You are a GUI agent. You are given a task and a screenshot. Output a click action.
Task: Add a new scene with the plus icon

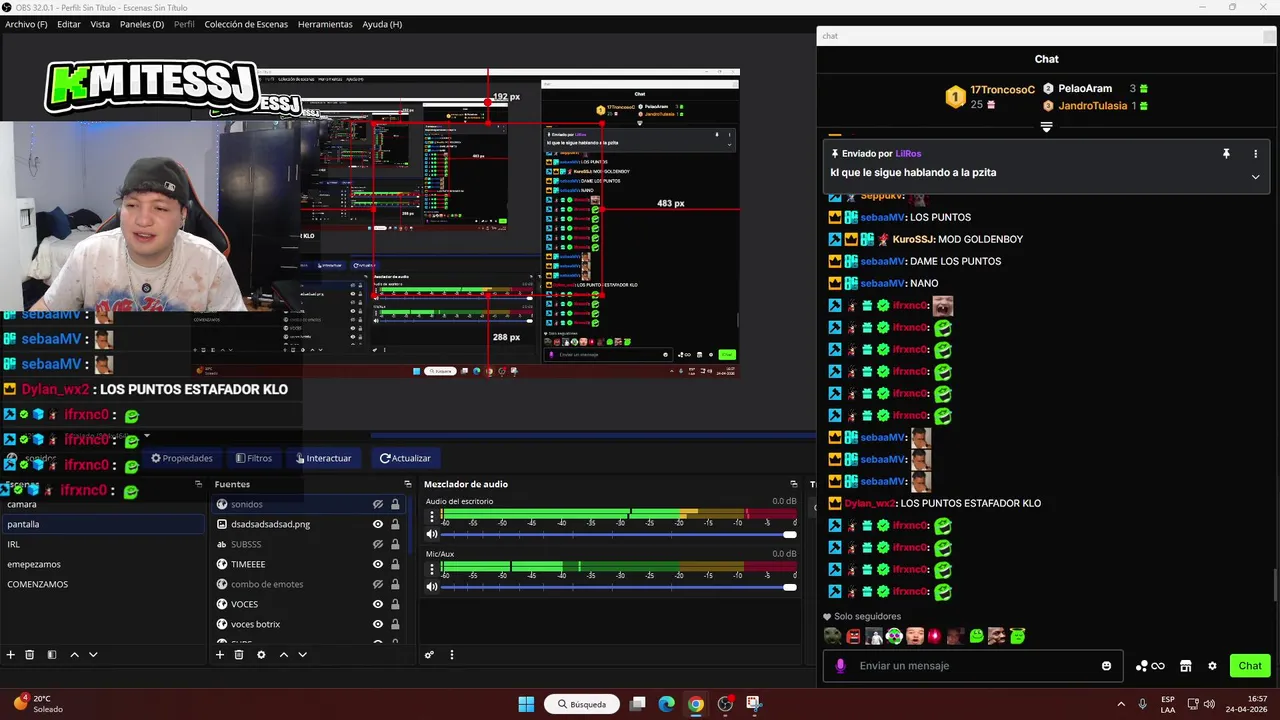(x=11, y=655)
